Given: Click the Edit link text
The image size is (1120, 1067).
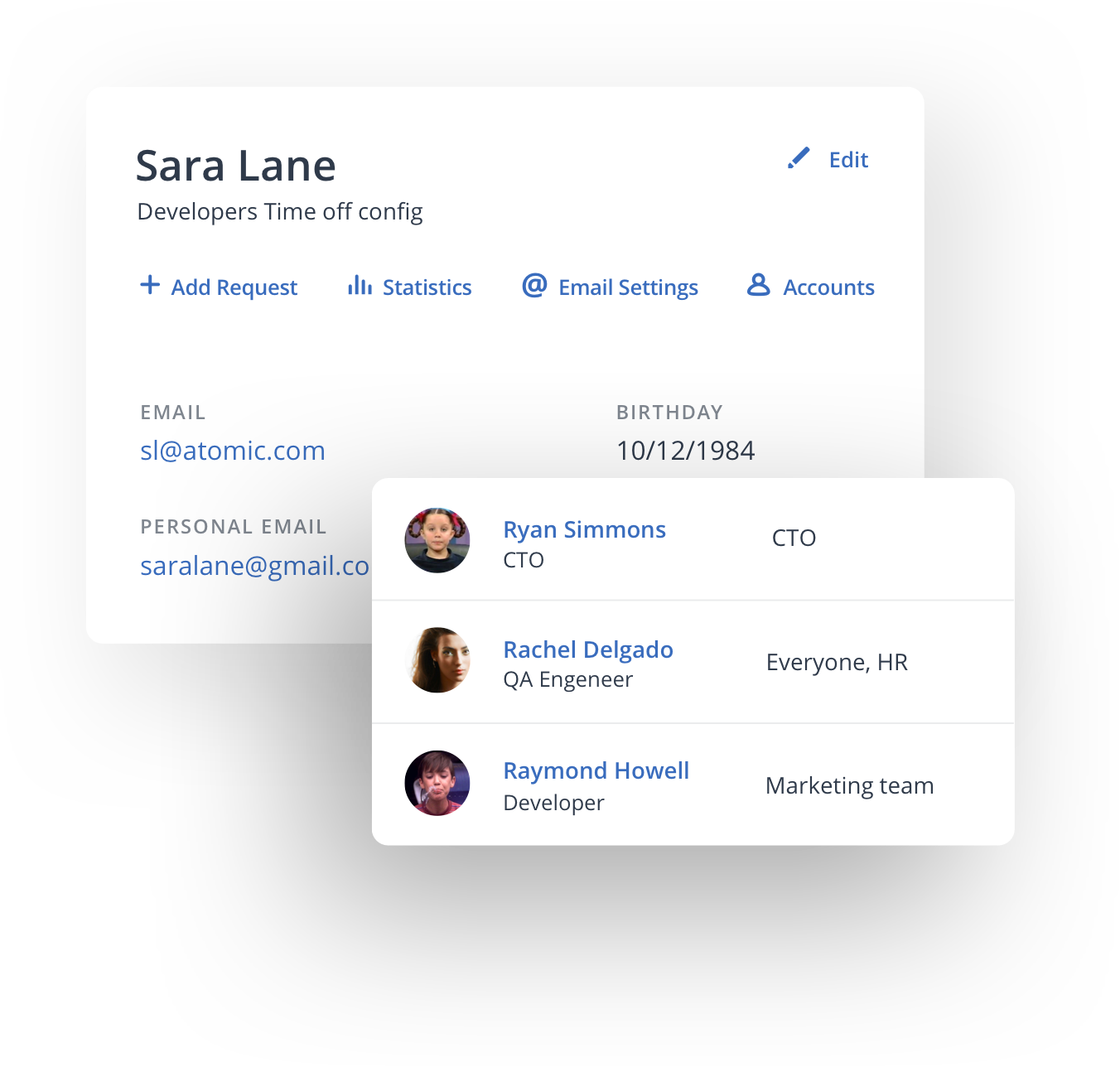Looking at the screenshot, I should tap(848, 160).
